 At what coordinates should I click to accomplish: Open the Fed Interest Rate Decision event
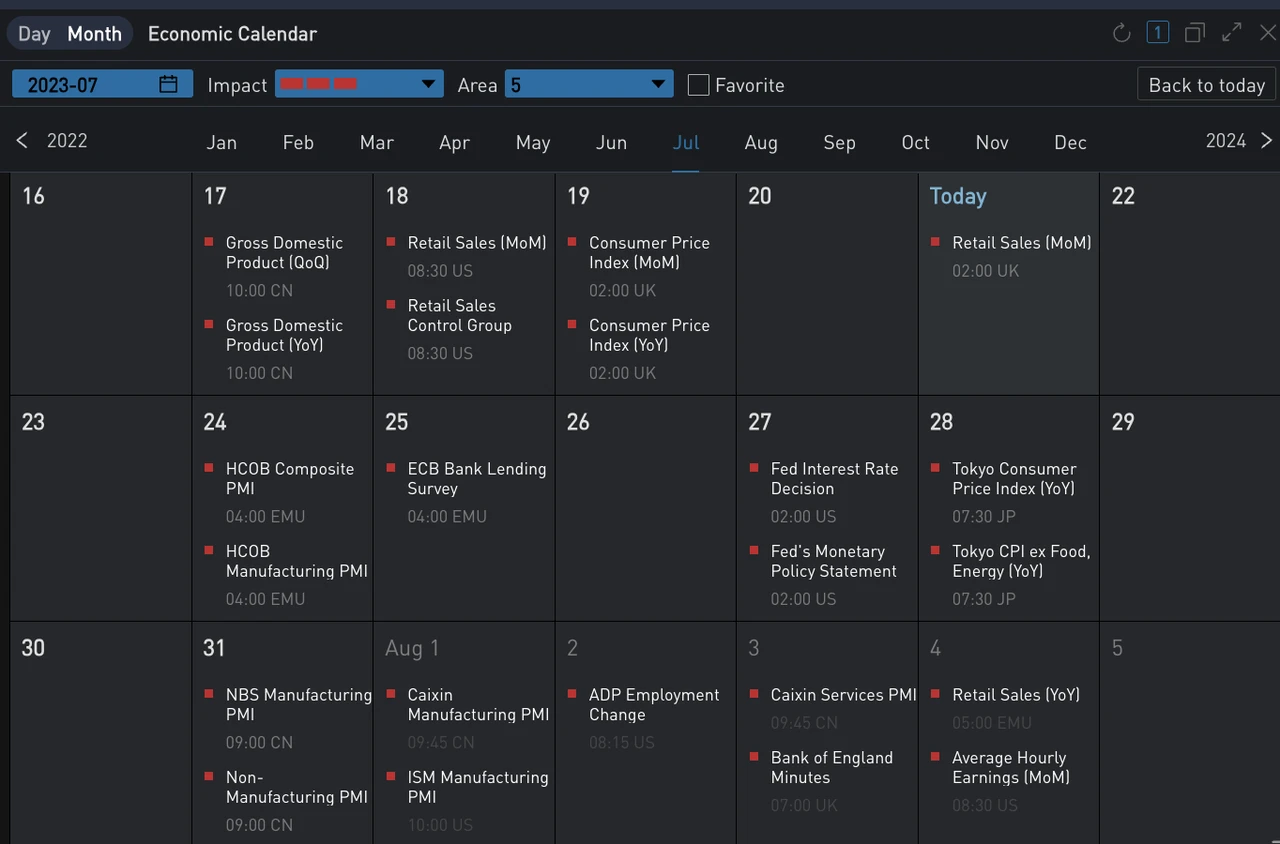[x=834, y=478]
